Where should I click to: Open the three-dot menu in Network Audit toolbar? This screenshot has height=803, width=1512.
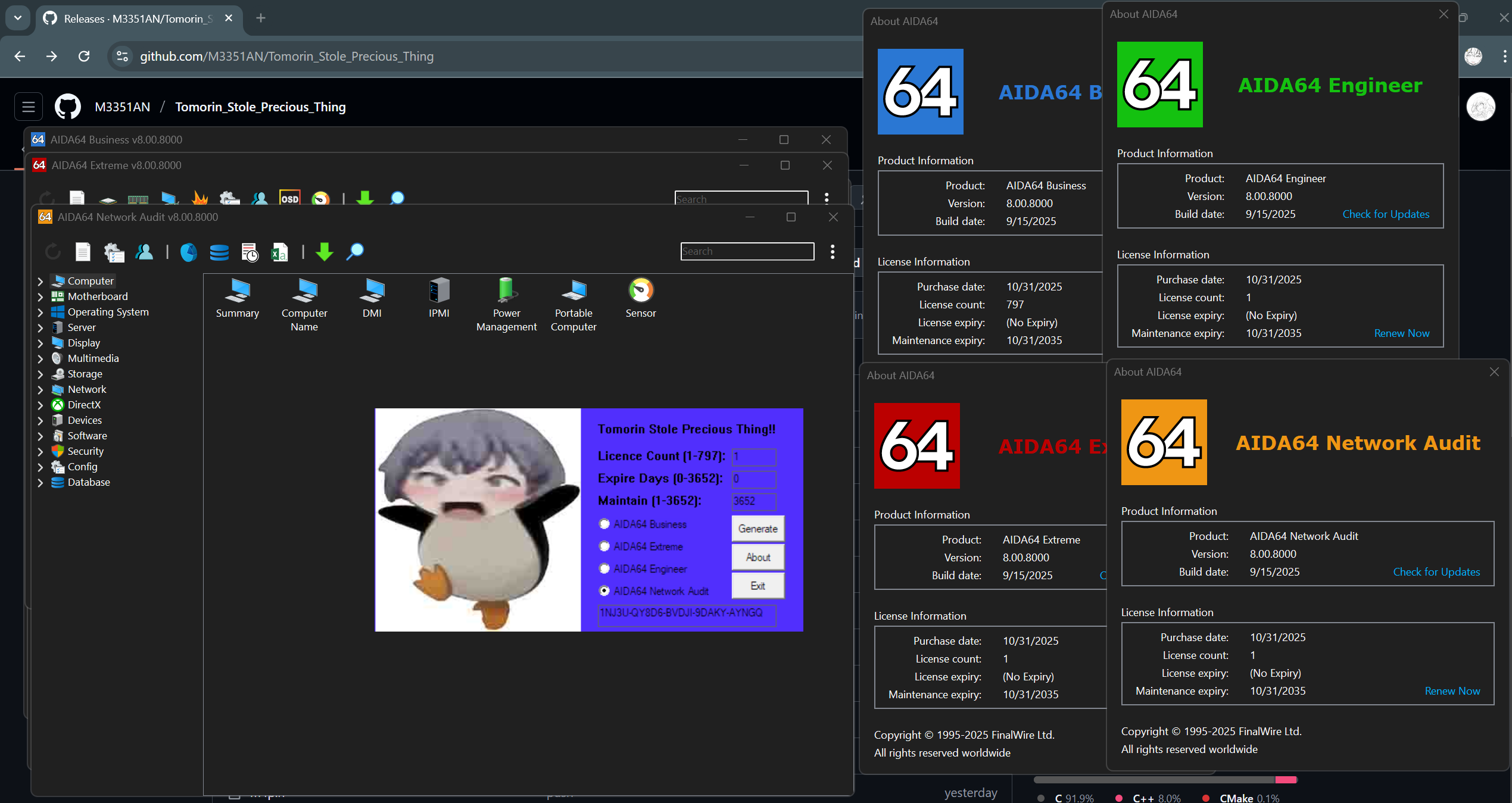[x=833, y=252]
